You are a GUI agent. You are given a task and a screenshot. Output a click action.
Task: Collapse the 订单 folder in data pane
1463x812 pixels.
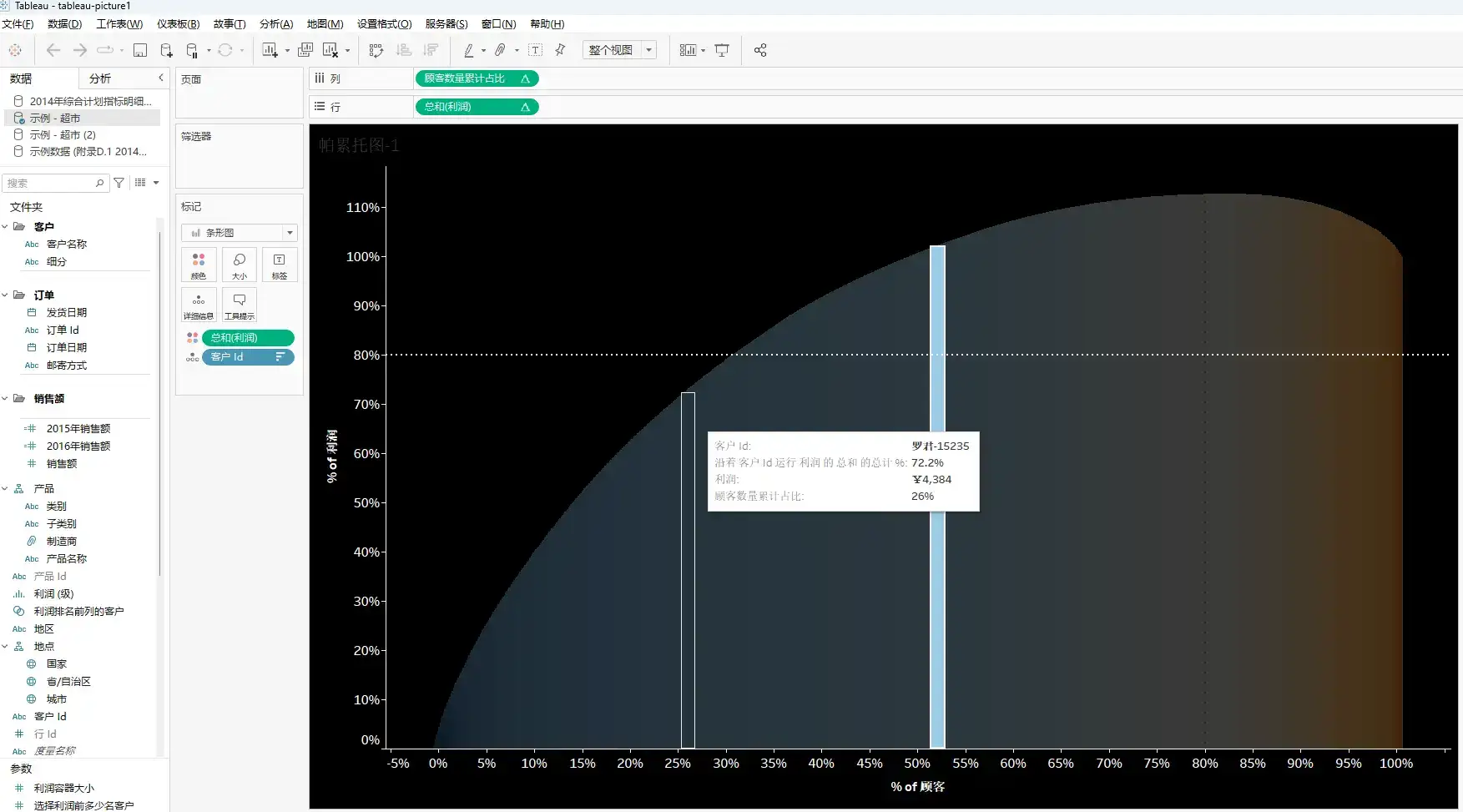coord(5,295)
